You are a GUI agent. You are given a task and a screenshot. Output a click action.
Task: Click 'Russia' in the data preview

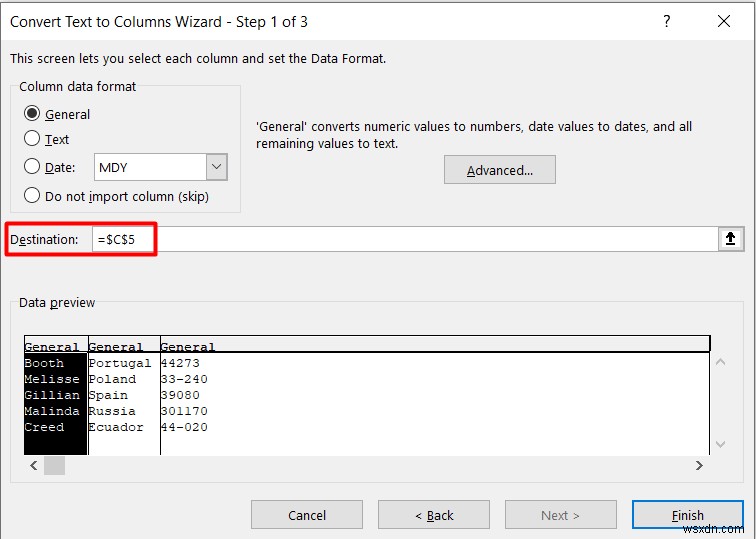[x=112, y=411]
